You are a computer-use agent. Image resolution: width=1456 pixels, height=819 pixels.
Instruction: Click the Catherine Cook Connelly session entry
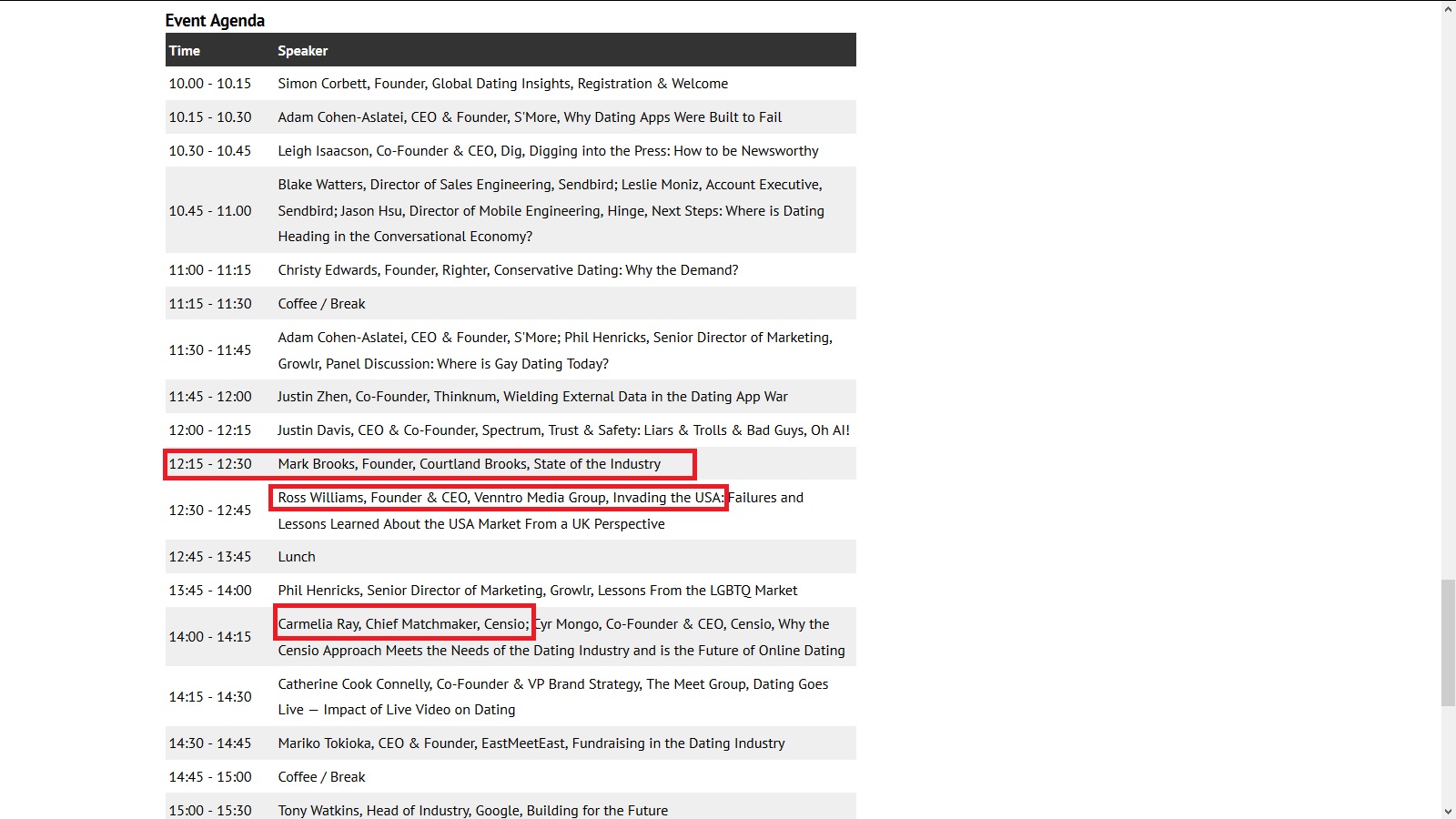pyautogui.click(x=553, y=697)
